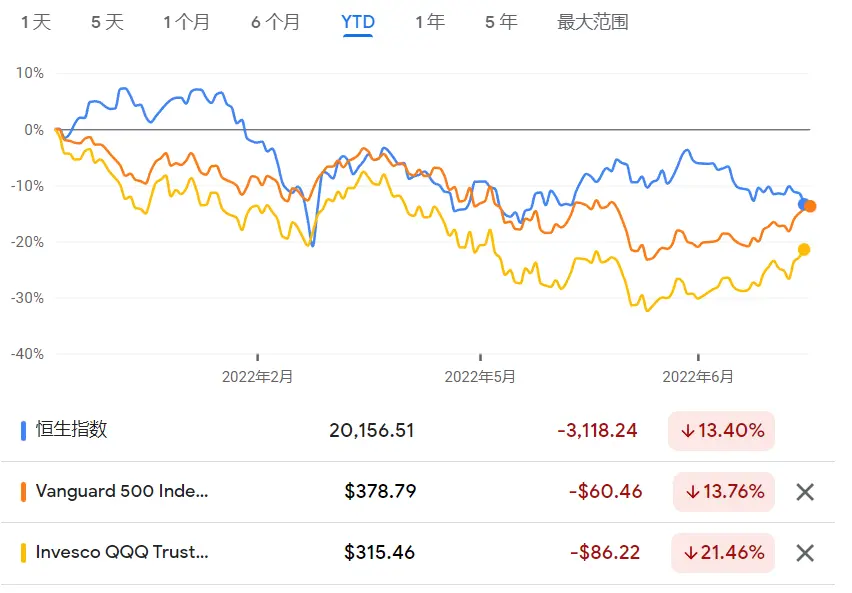The height and width of the screenshot is (593, 852).
Task: Click the yellow endpoint dot on the chart
Action: tap(804, 249)
